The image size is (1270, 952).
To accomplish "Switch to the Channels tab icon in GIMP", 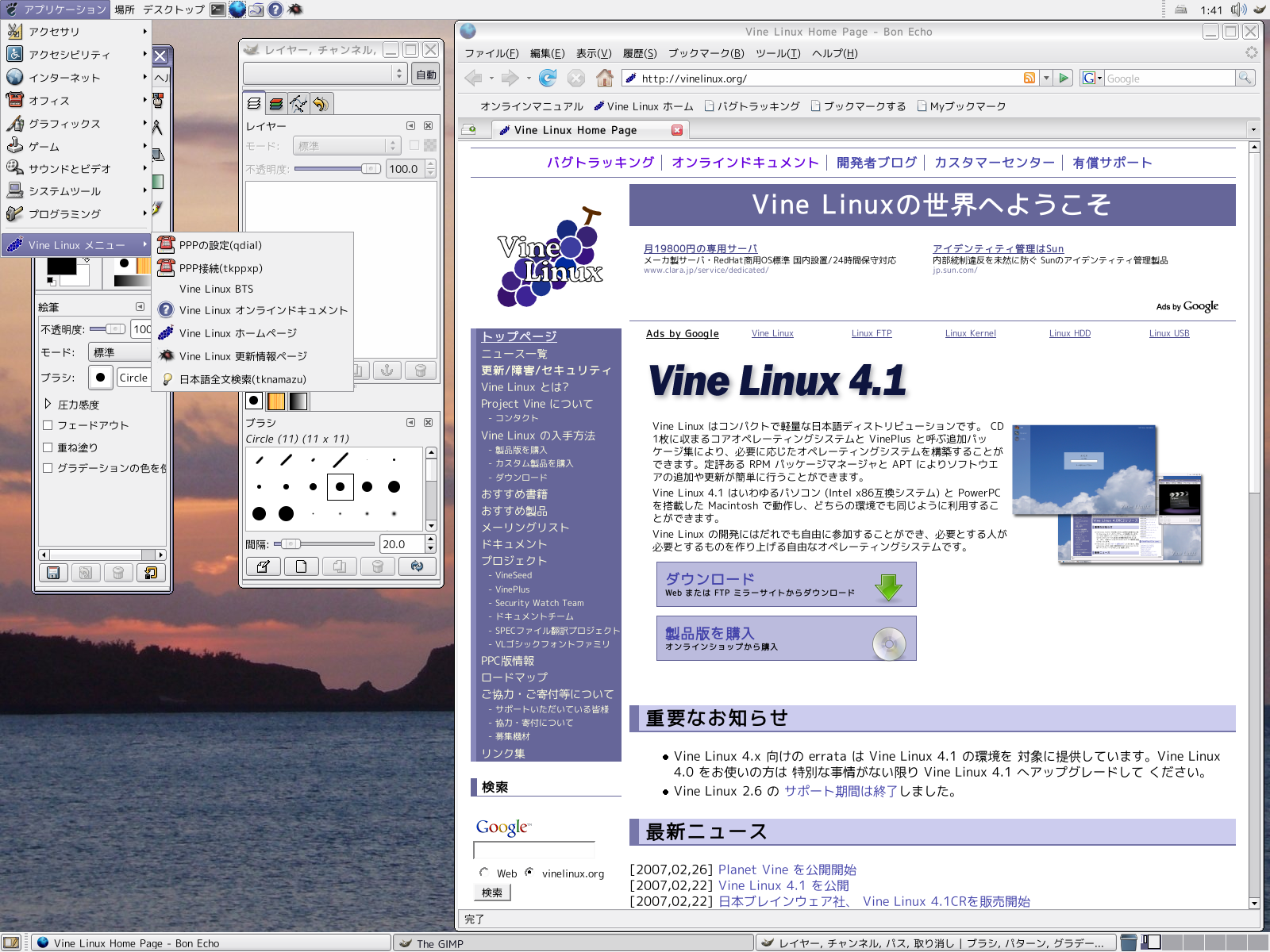I will click(x=276, y=103).
